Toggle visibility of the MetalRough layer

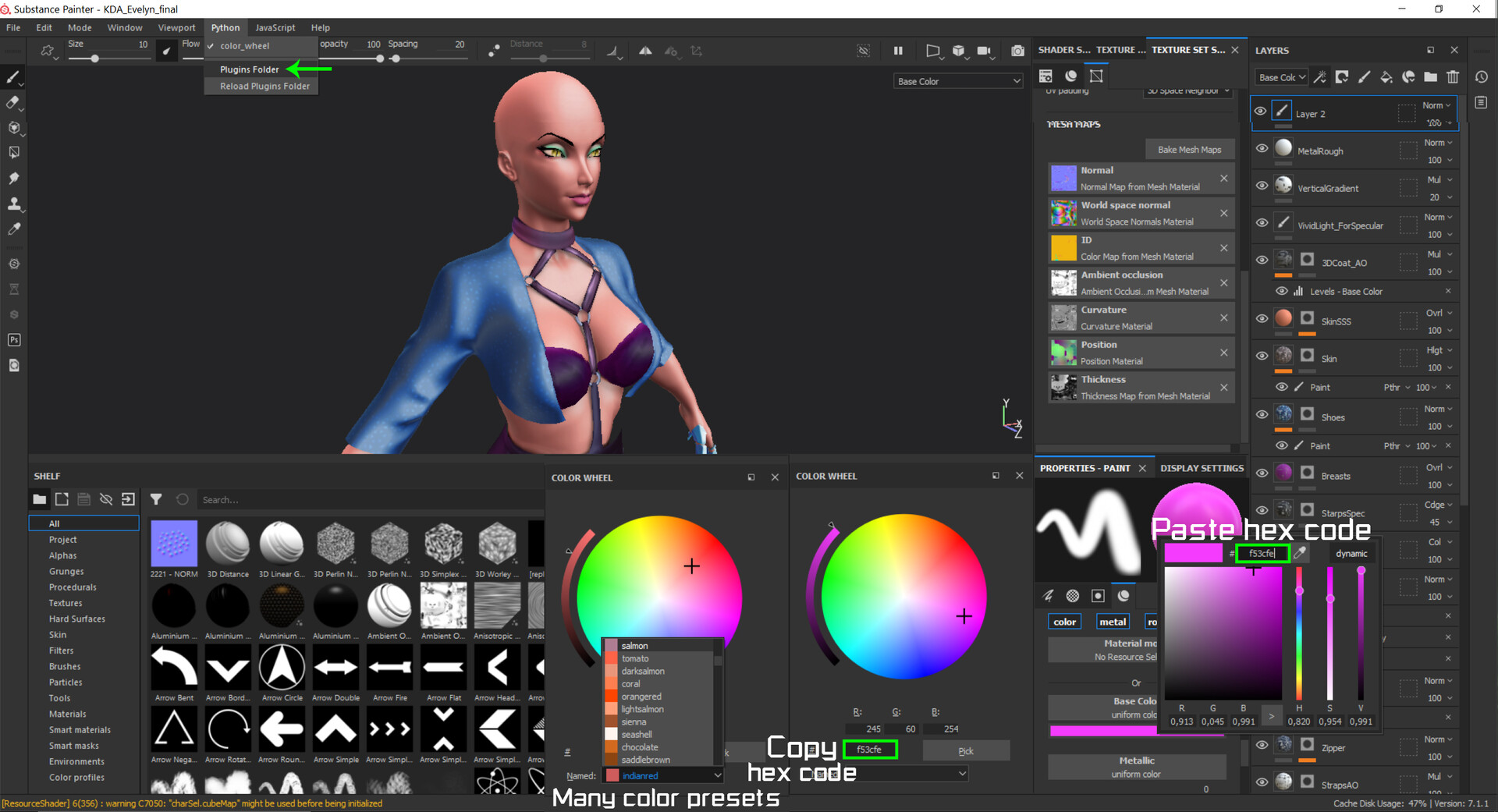(1262, 148)
